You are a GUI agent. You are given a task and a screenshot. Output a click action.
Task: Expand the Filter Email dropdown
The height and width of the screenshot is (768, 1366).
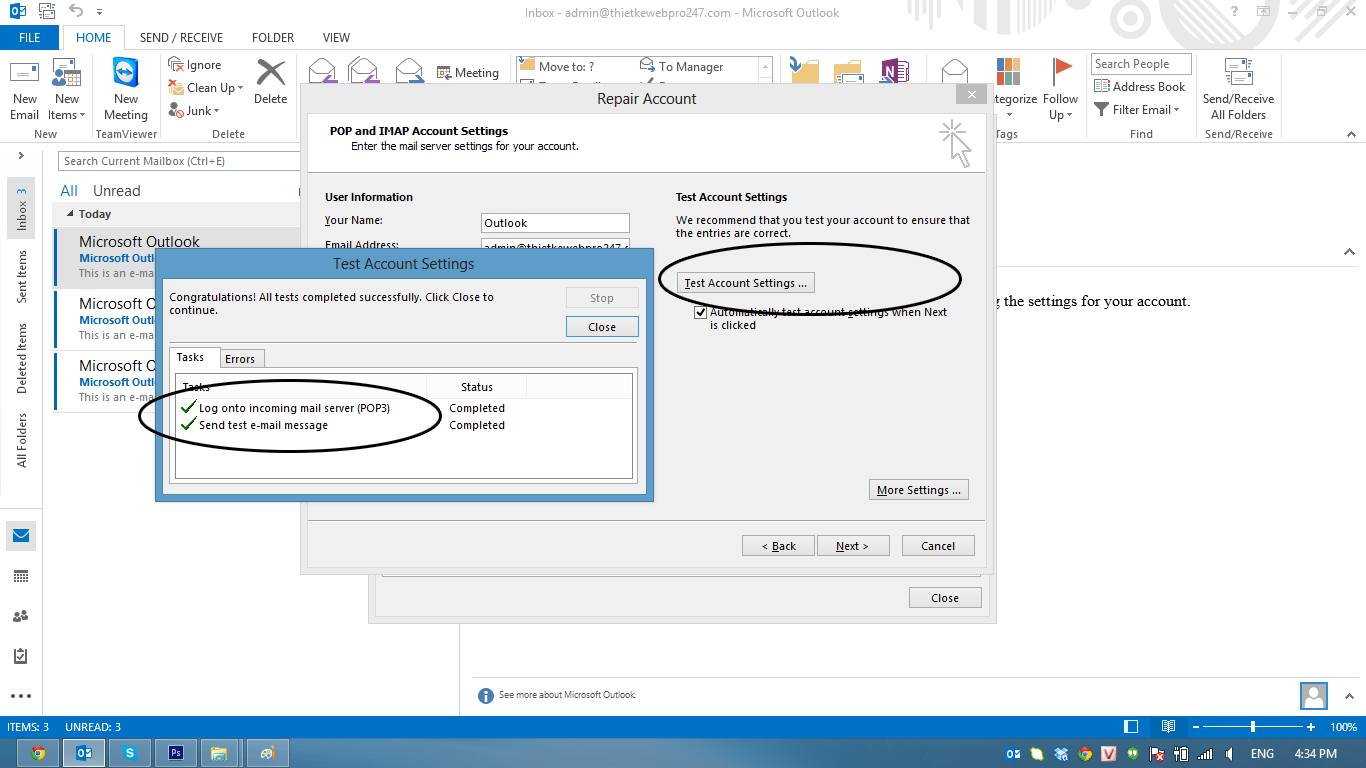(x=1137, y=110)
